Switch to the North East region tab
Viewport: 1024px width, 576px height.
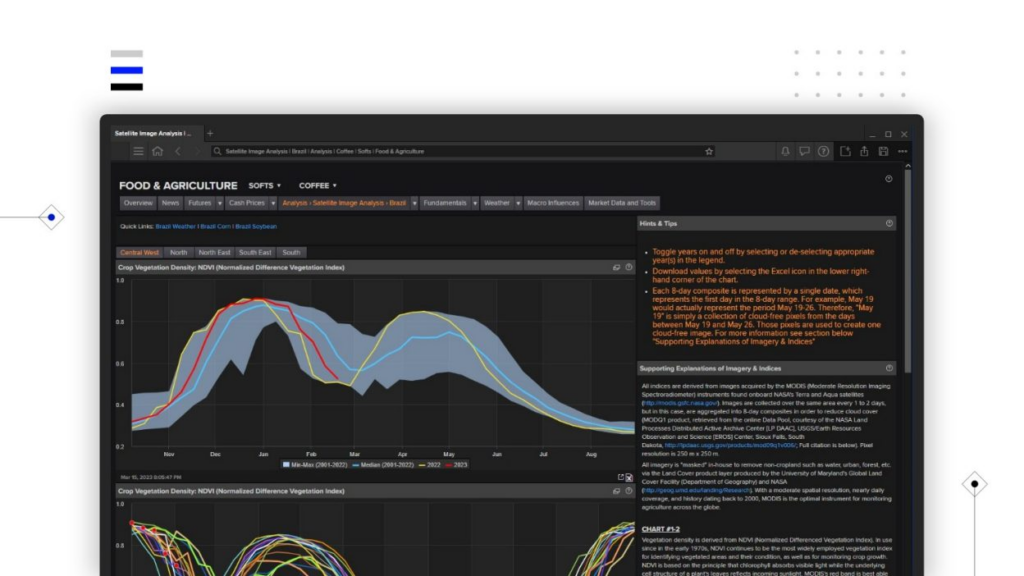215,252
